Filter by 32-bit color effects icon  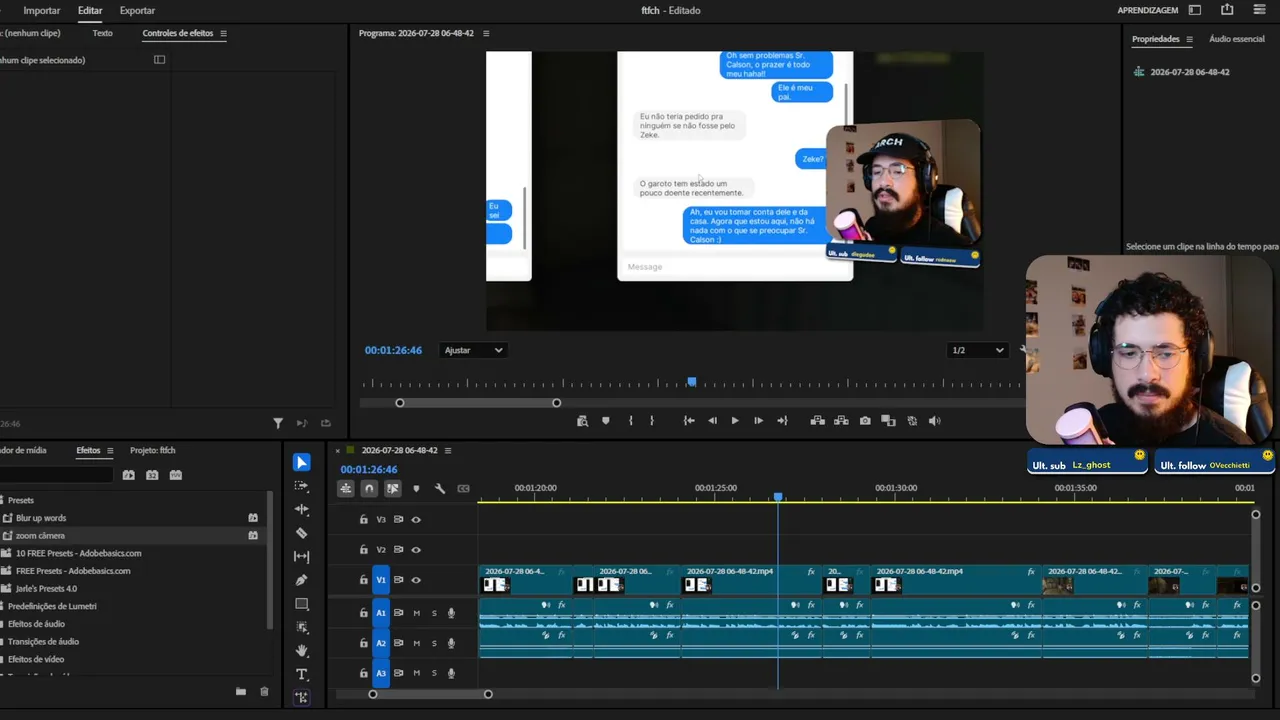[x=152, y=475]
